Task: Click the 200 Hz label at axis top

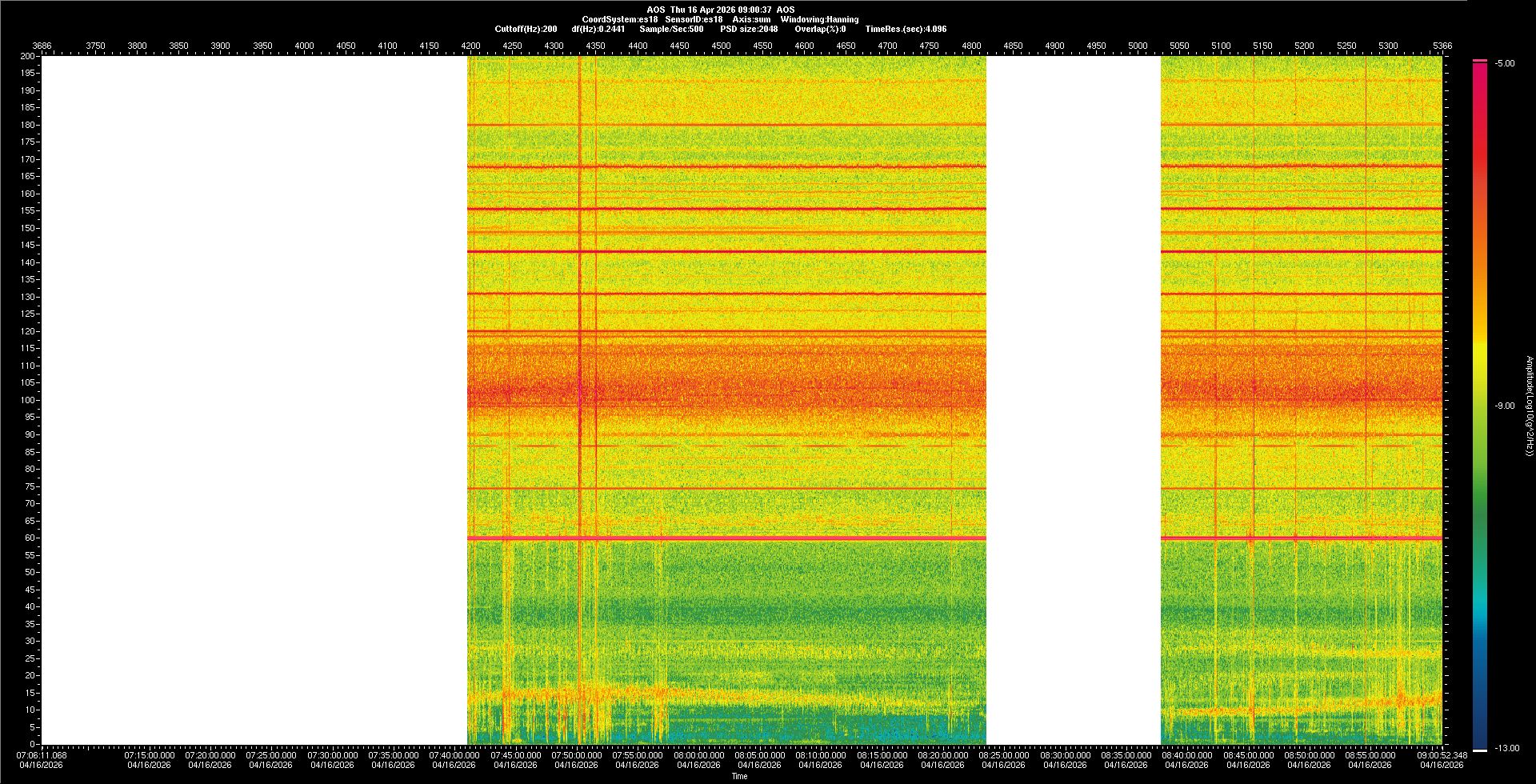Action: [x=28, y=56]
